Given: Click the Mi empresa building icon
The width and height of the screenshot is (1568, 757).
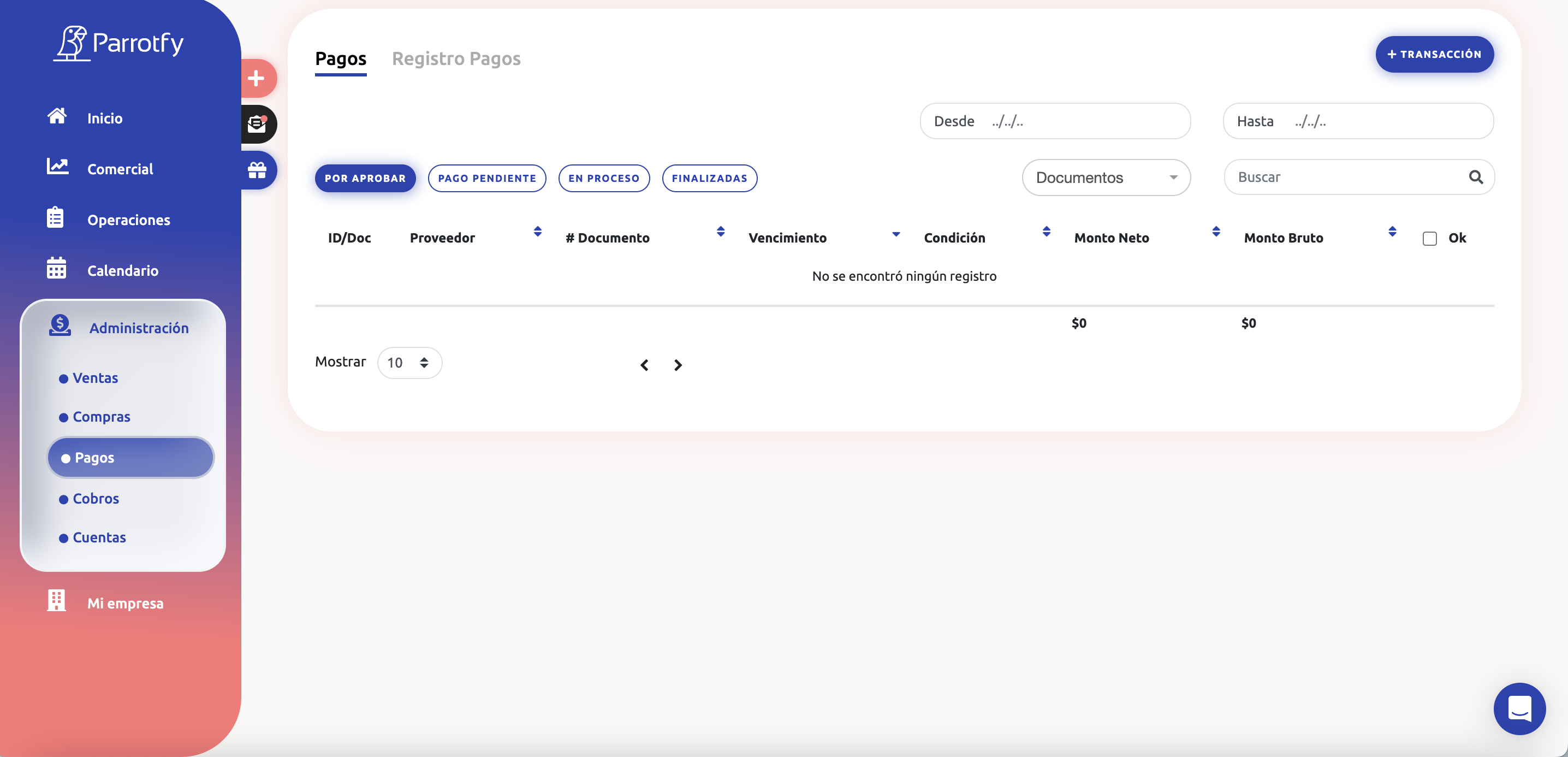Looking at the screenshot, I should [x=56, y=600].
